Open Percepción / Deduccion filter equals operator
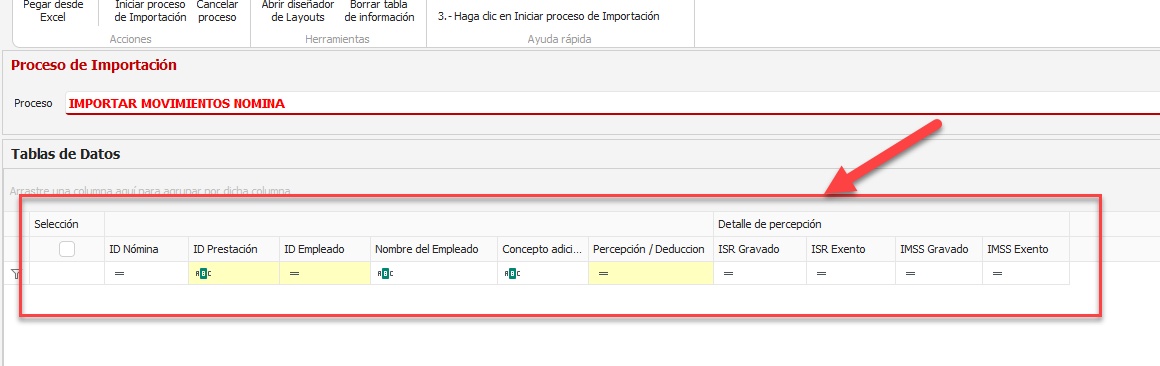 point(603,274)
